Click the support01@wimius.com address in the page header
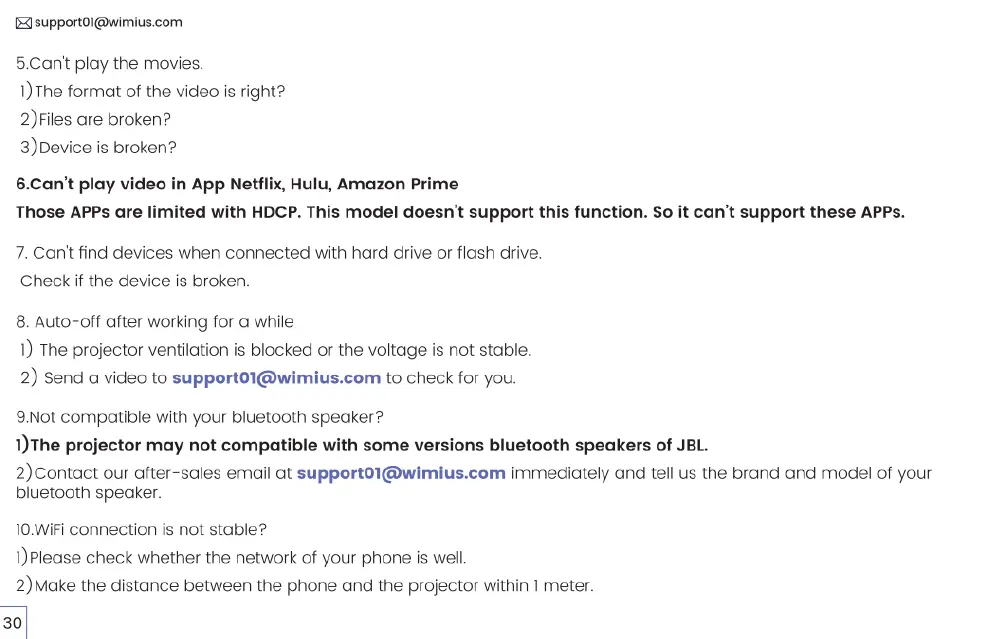Image resolution: width=986 pixels, height=639 pixels. click(x=109, y=22)
